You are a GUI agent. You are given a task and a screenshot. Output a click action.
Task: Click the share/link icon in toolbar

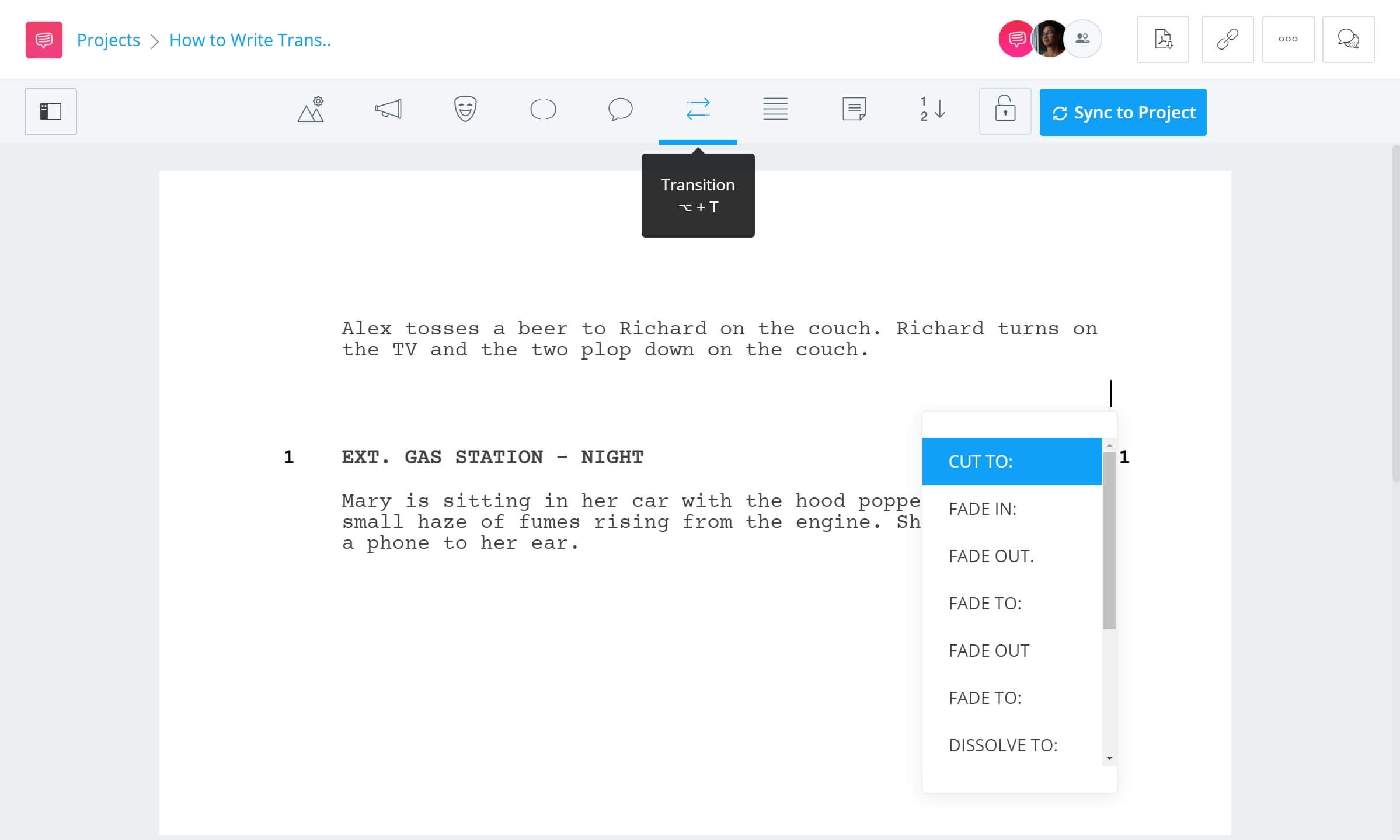[1225, 39]
